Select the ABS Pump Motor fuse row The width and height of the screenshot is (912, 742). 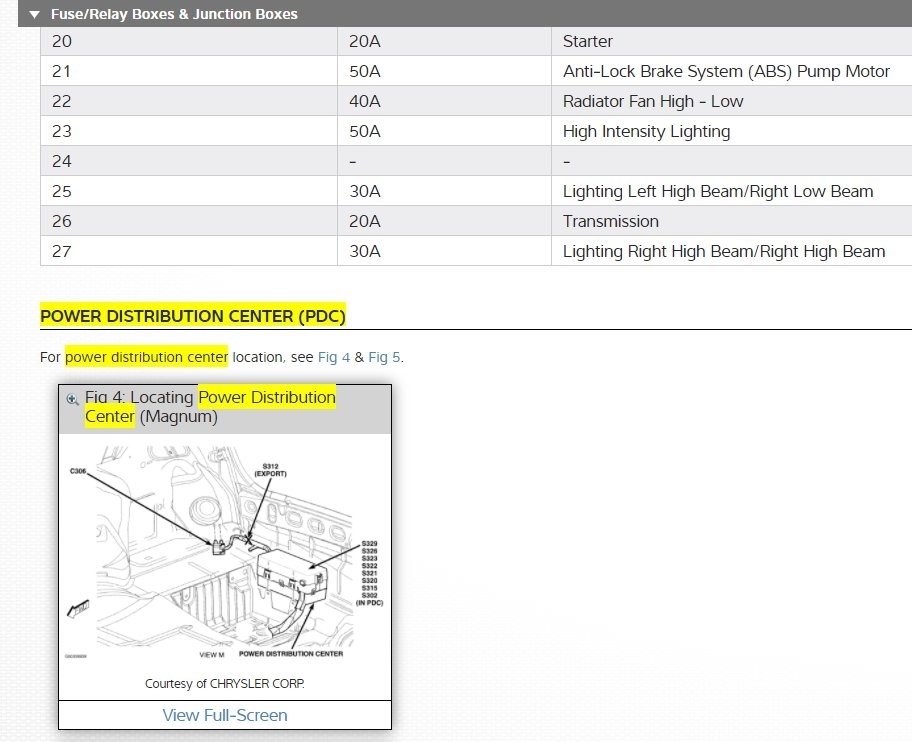tap(476, 71)
